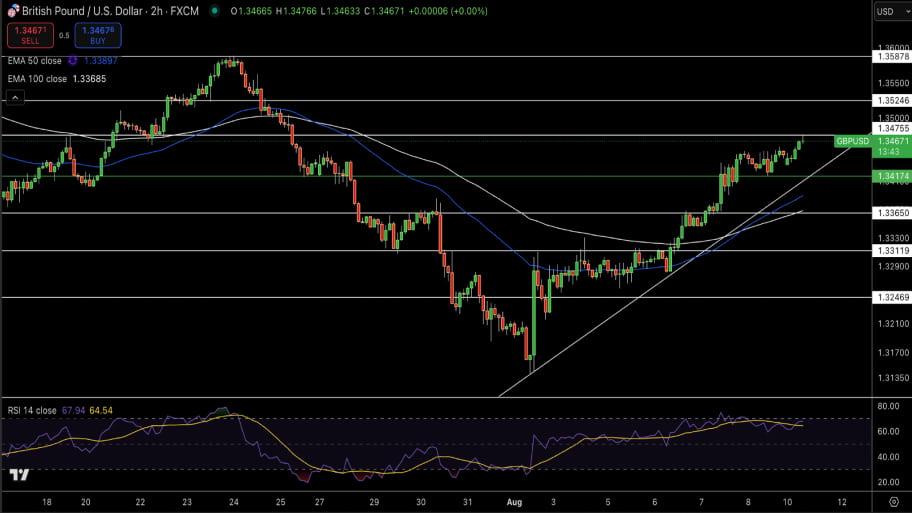This screenshot has height=513, width=912.
Task: Click the 18 date label on time axis
Action: point(47,502)
